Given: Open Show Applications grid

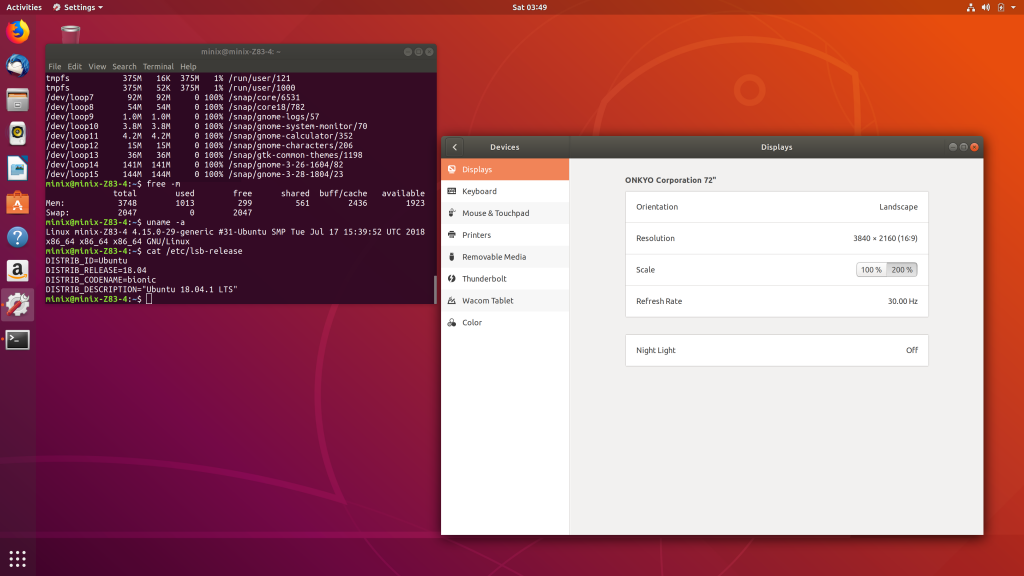Looking at the screenshot, I should [18, 557].
